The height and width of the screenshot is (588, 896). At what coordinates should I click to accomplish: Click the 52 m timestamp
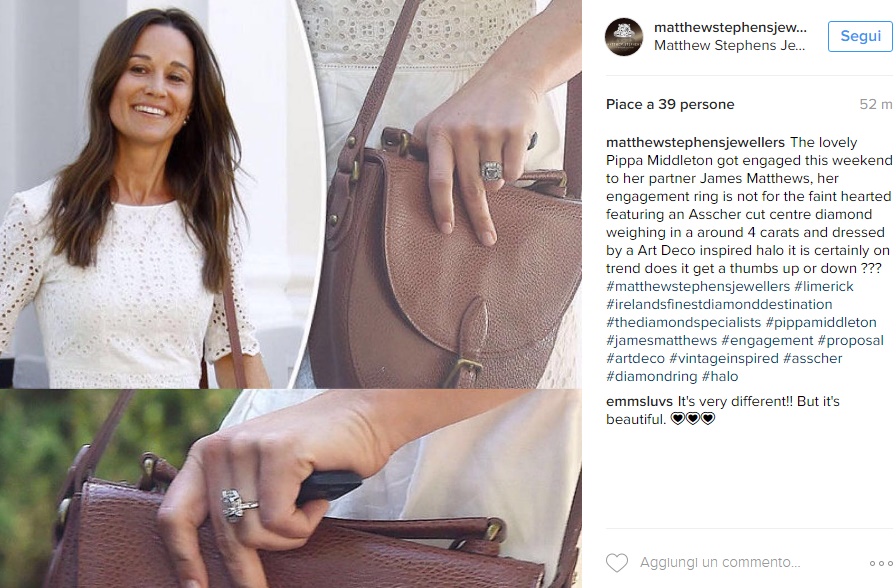(875, 105)
